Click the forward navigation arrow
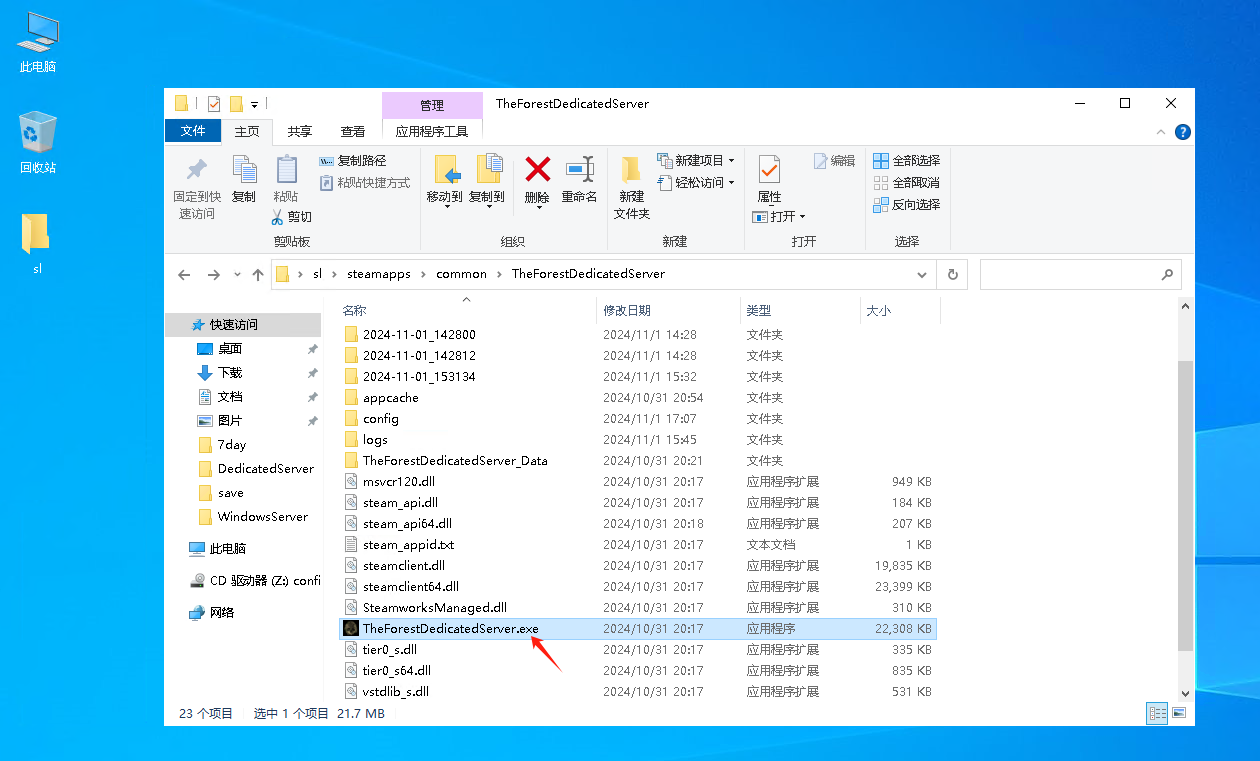This screenshot has width=1260, height=761. 213,274
